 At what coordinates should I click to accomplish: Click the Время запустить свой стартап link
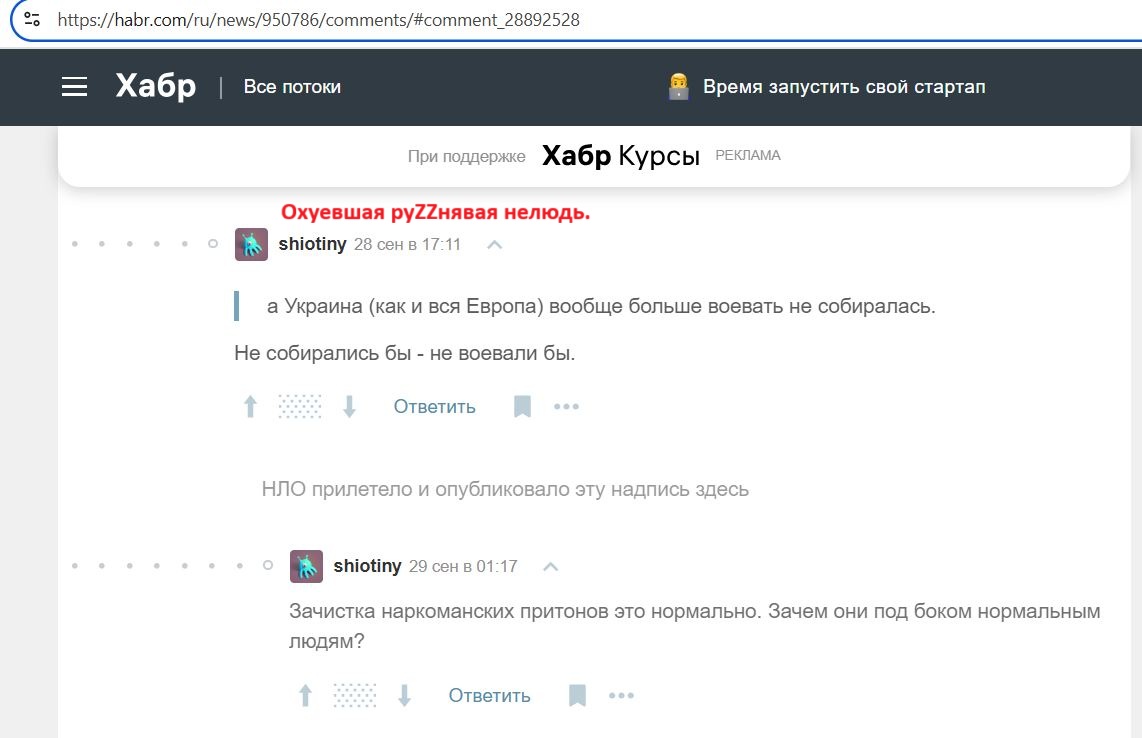pyautogui.click(x=843, y=87)
